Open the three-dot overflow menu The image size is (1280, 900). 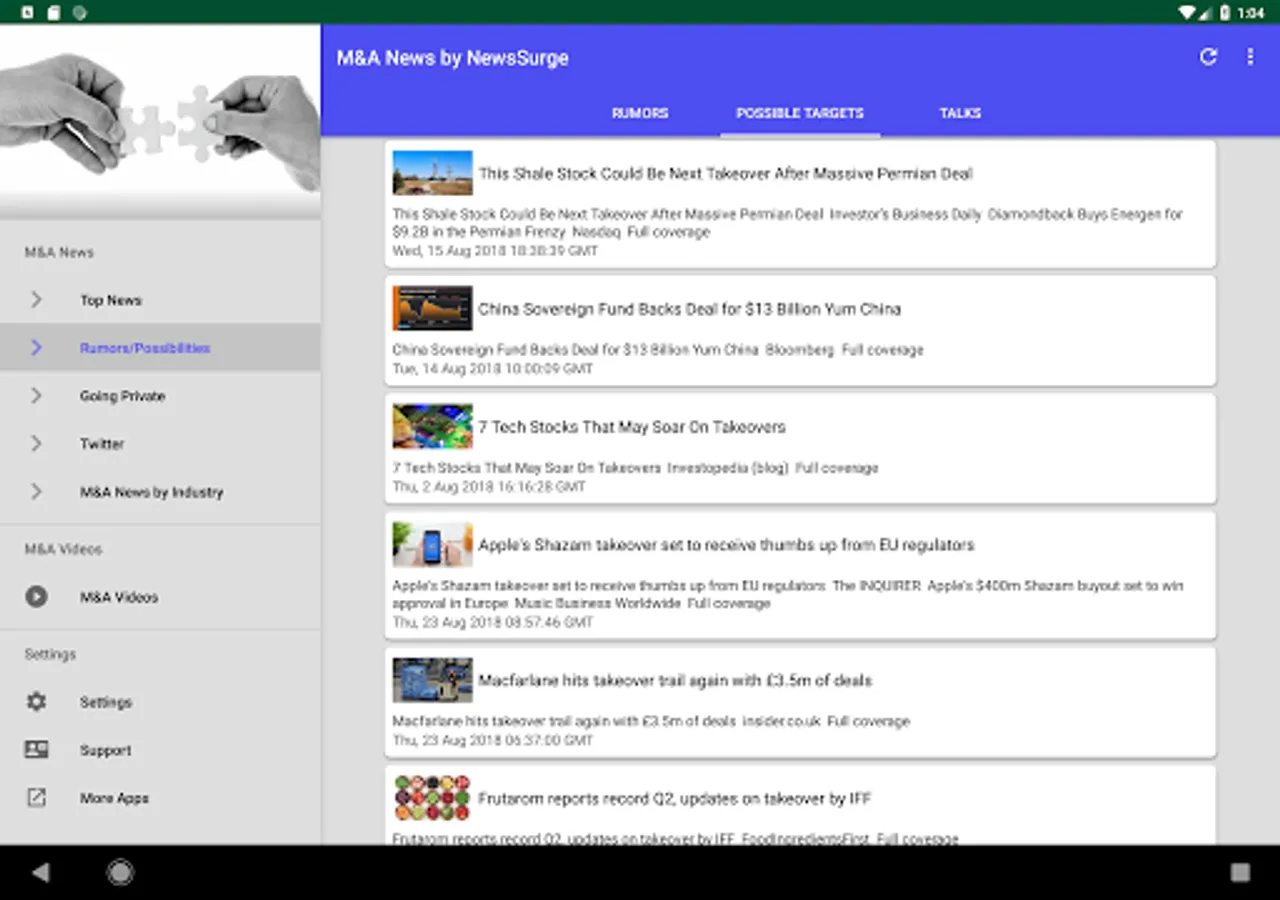point(1250,57)
